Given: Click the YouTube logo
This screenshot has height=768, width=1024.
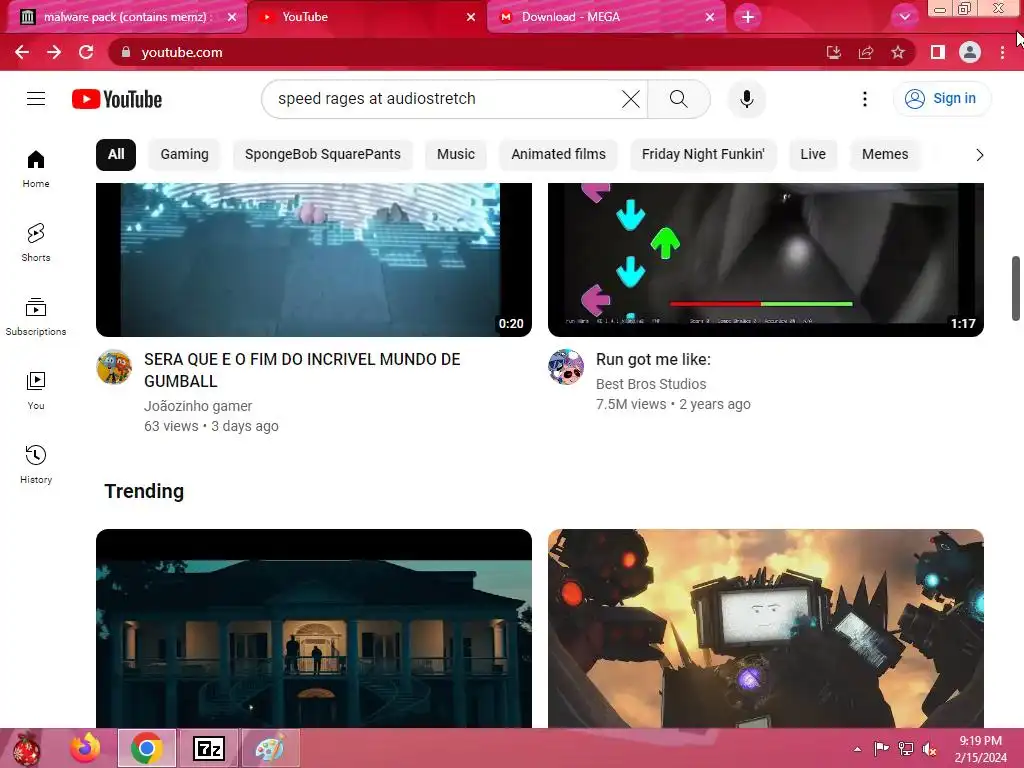Looking at the screenshot, I should click(x=117, y=99).
